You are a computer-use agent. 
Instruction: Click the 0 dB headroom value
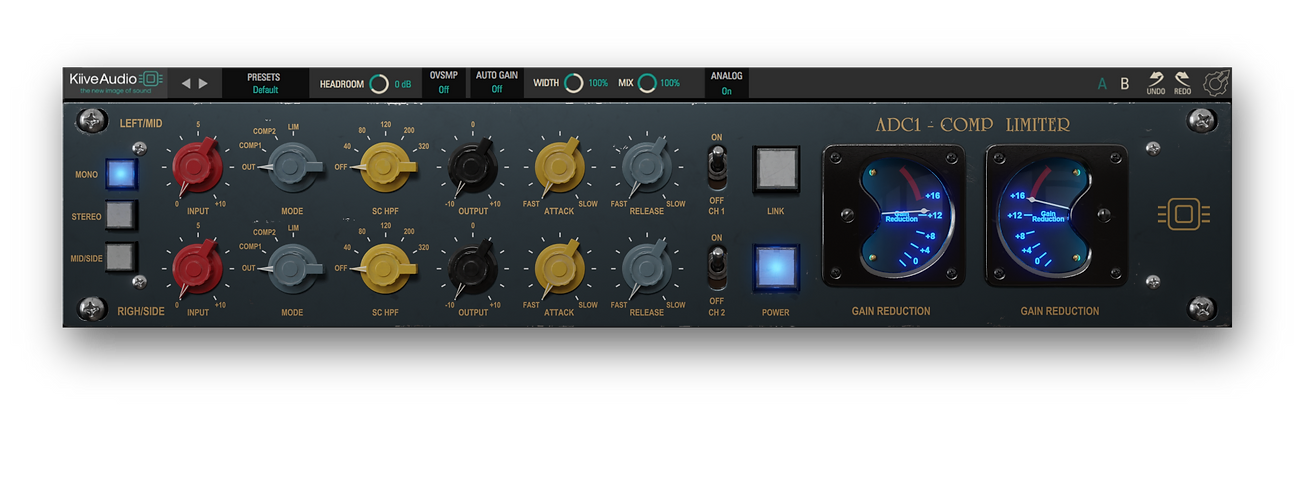[403, 84]
